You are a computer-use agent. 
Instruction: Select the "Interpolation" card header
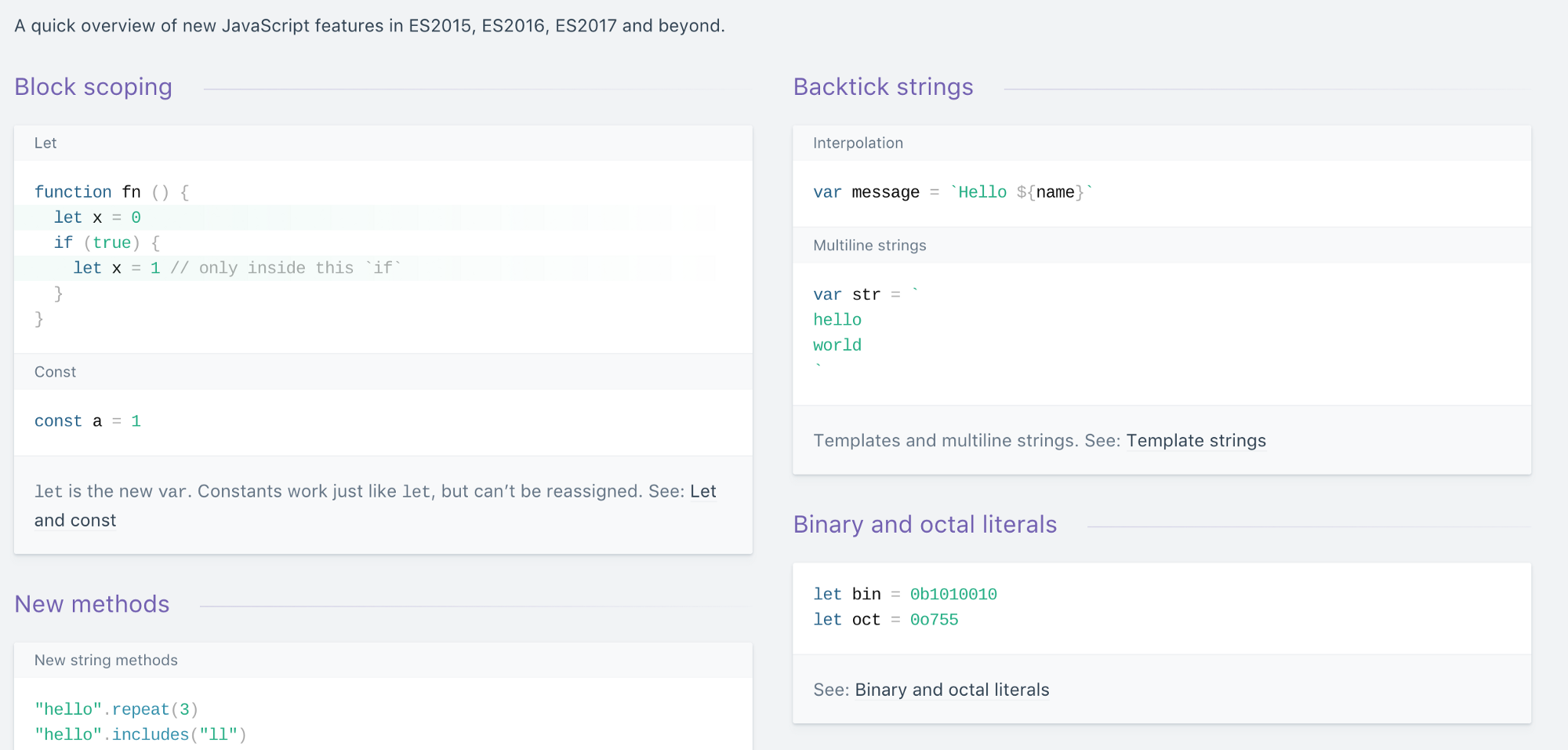[x=858, y=143]
